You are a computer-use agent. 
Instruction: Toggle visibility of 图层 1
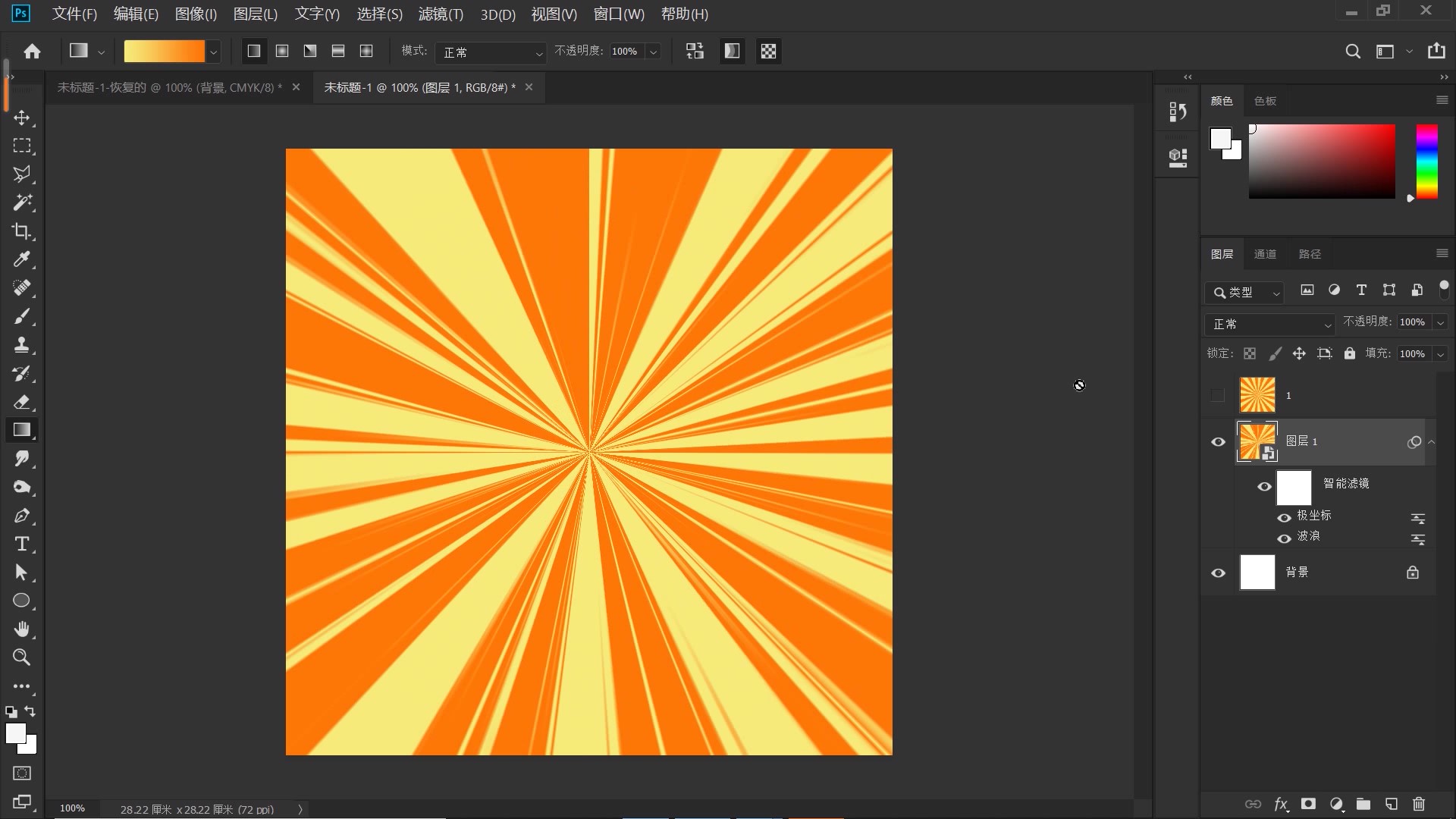1218,441
